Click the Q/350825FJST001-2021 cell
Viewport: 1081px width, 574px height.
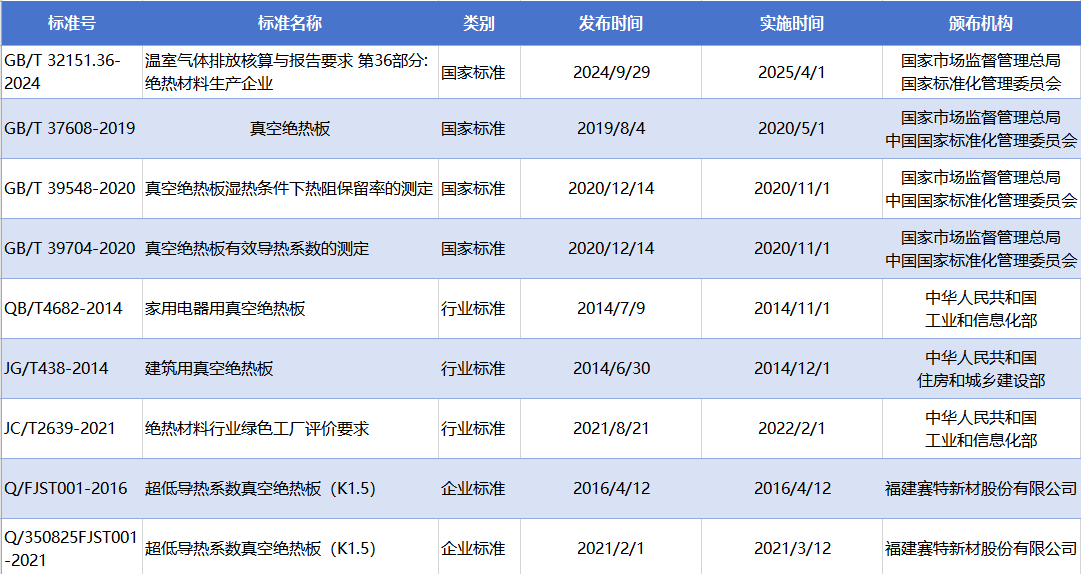(70, 549)
